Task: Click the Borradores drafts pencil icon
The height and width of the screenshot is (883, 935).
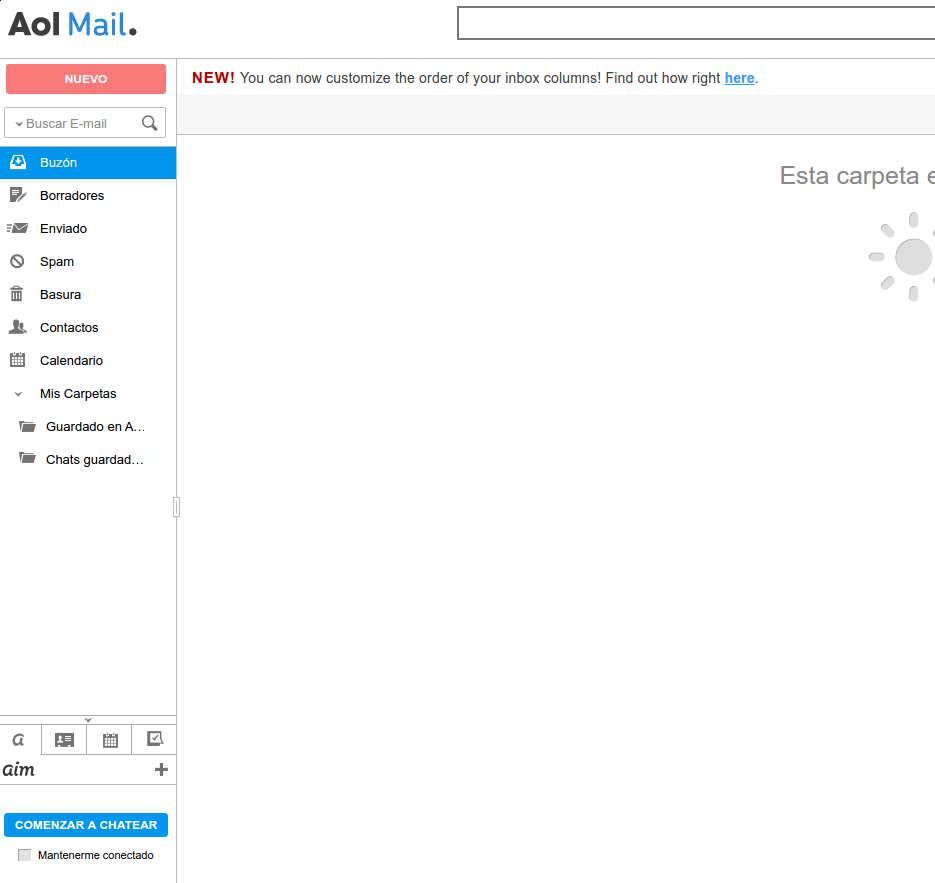Action: click(18, 195)
